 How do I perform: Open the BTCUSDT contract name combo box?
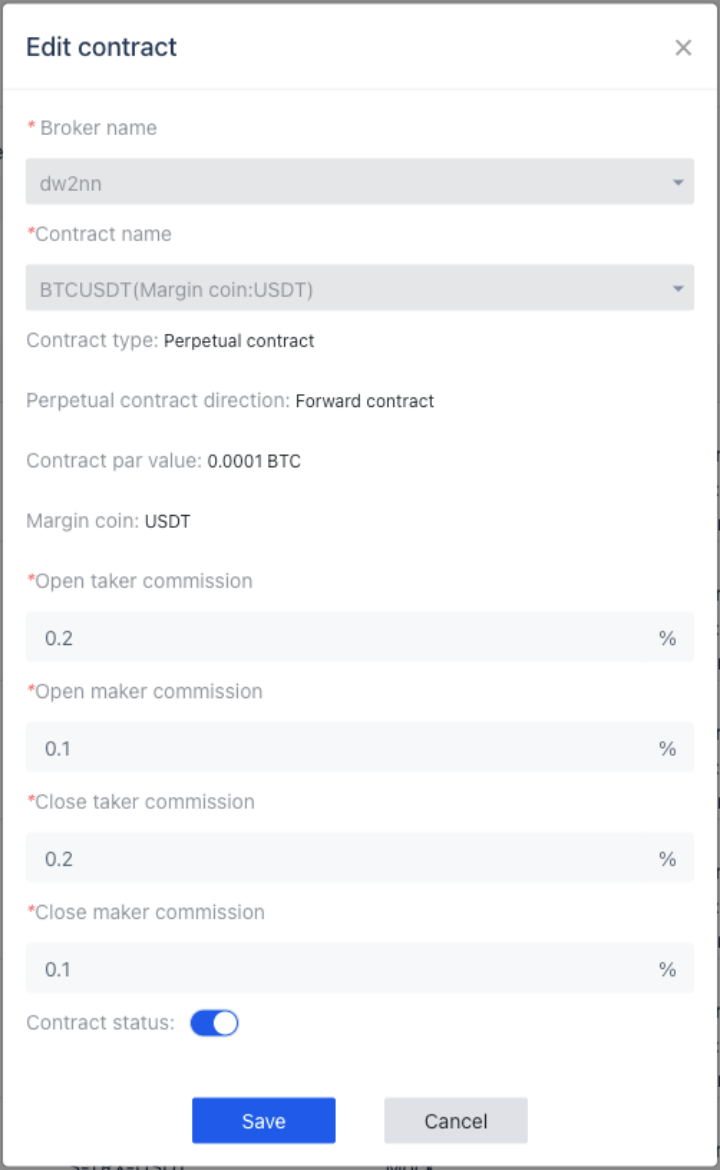coord(360,287)
